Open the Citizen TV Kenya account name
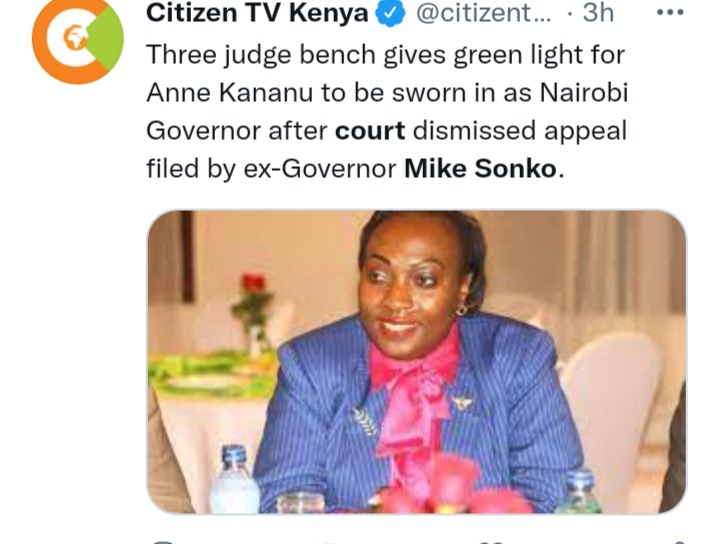 pyautogui.click(x=257, y=13)
